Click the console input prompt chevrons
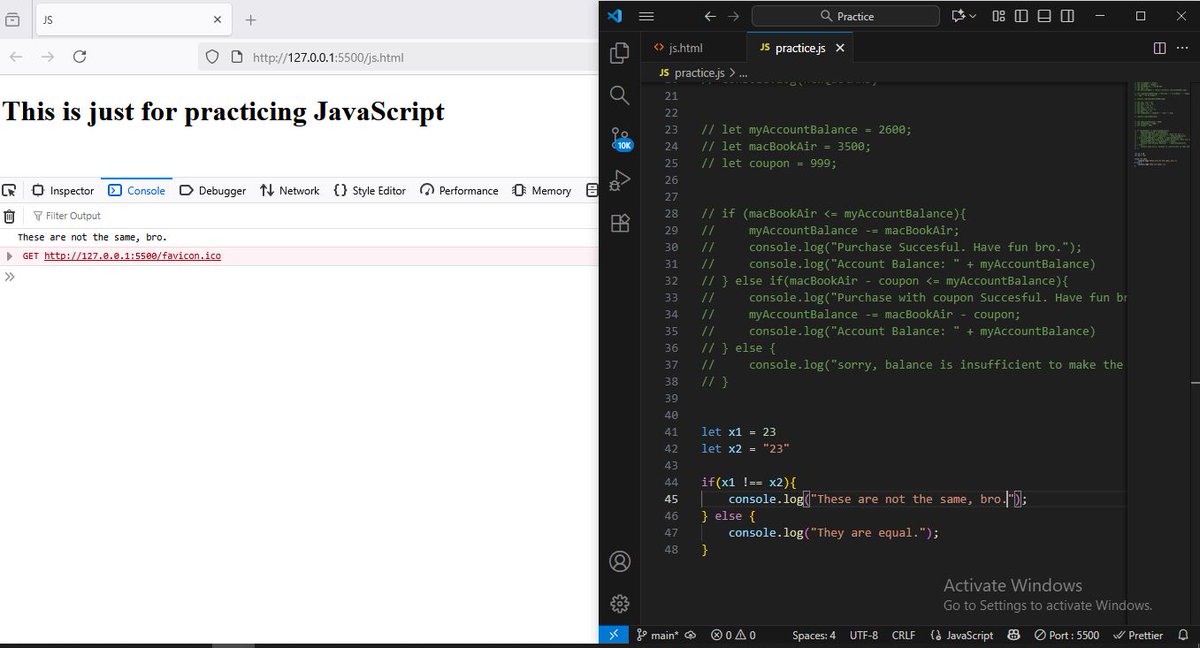This screenshot has width=1200, height=648. [x=10, y=276]
